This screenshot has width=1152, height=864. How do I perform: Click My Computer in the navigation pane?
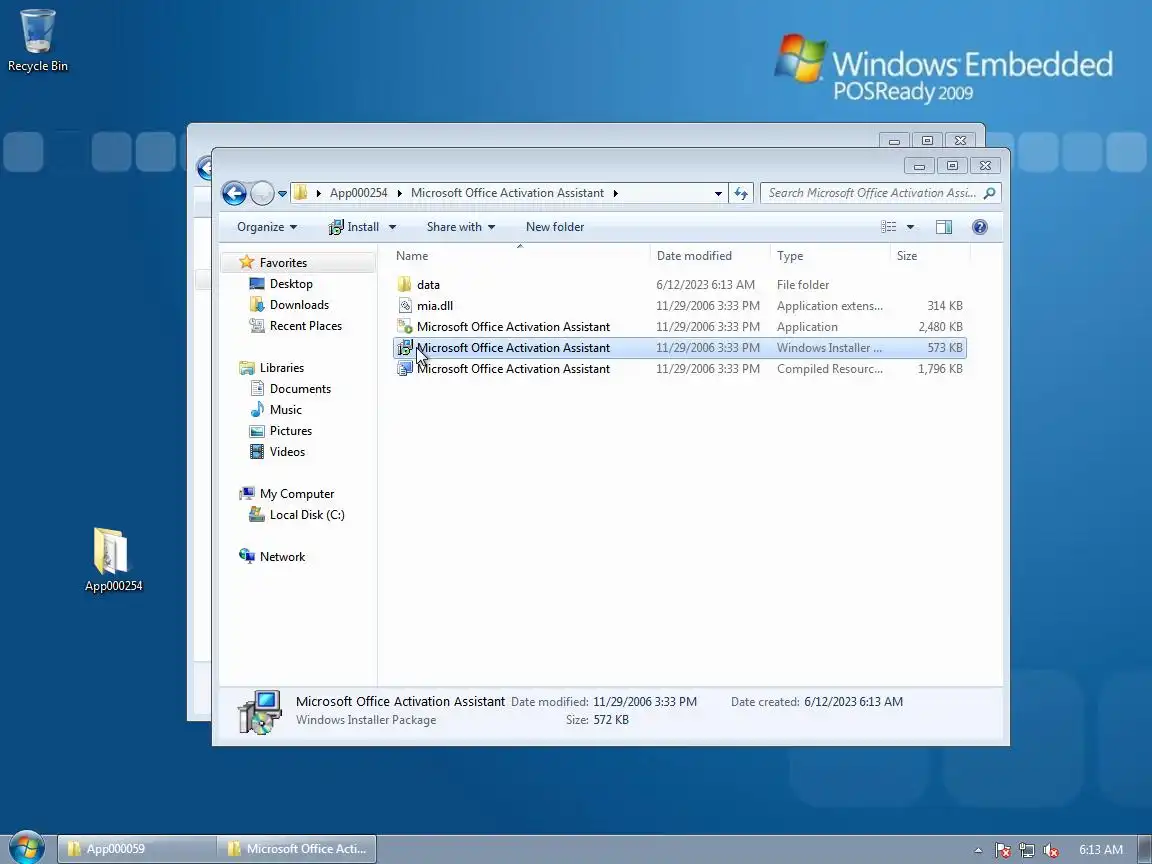tap(297, 494)
